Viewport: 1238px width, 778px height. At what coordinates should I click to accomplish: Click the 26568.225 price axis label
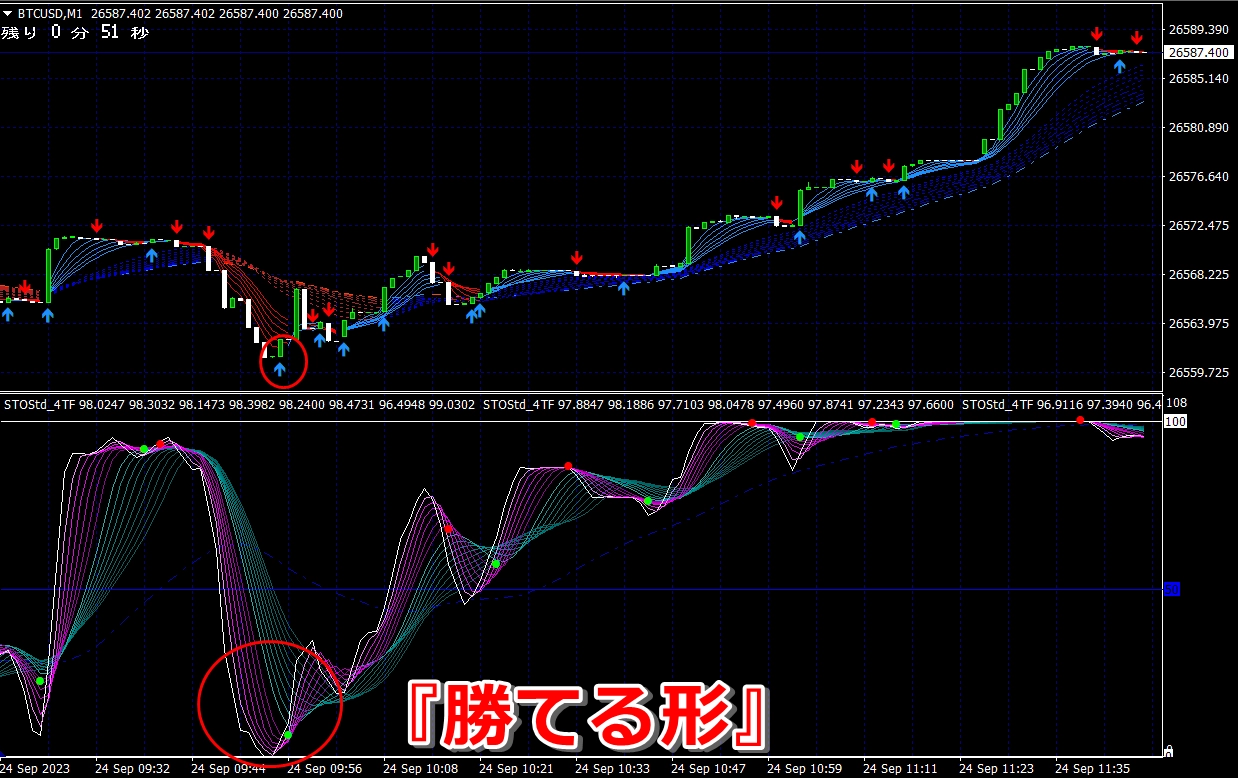[1198, 274]
